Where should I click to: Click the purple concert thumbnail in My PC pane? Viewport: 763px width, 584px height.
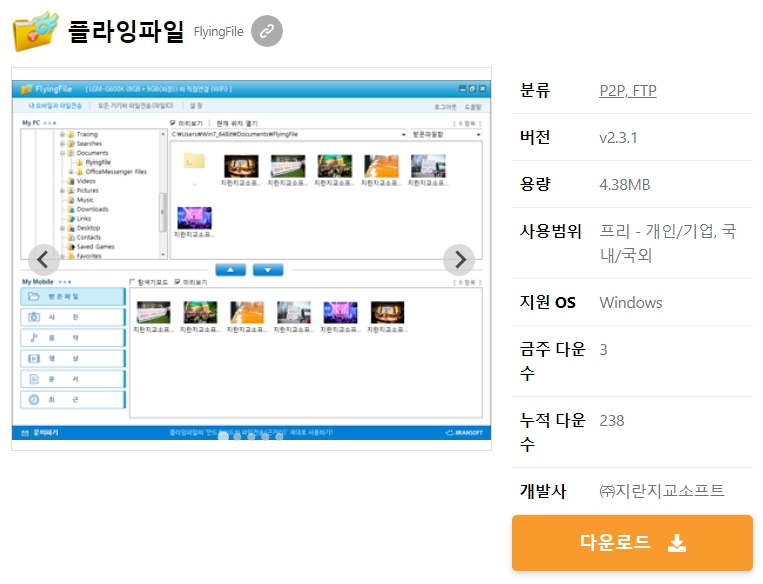[194, 218]
